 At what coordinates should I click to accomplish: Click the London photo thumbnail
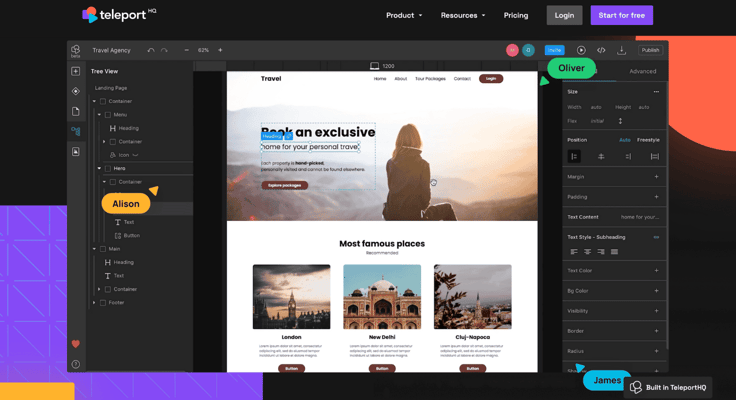(x=291, y=297)
